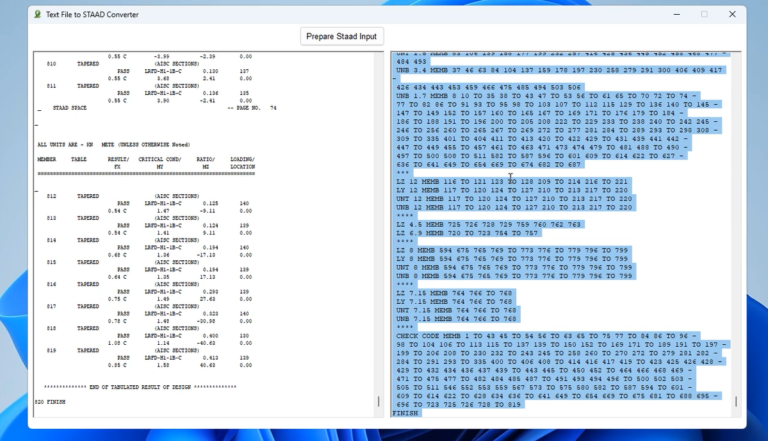
Task: Click the 'LY 8 MEMB 594 675 765' line
Action: (x=512, y=259)
